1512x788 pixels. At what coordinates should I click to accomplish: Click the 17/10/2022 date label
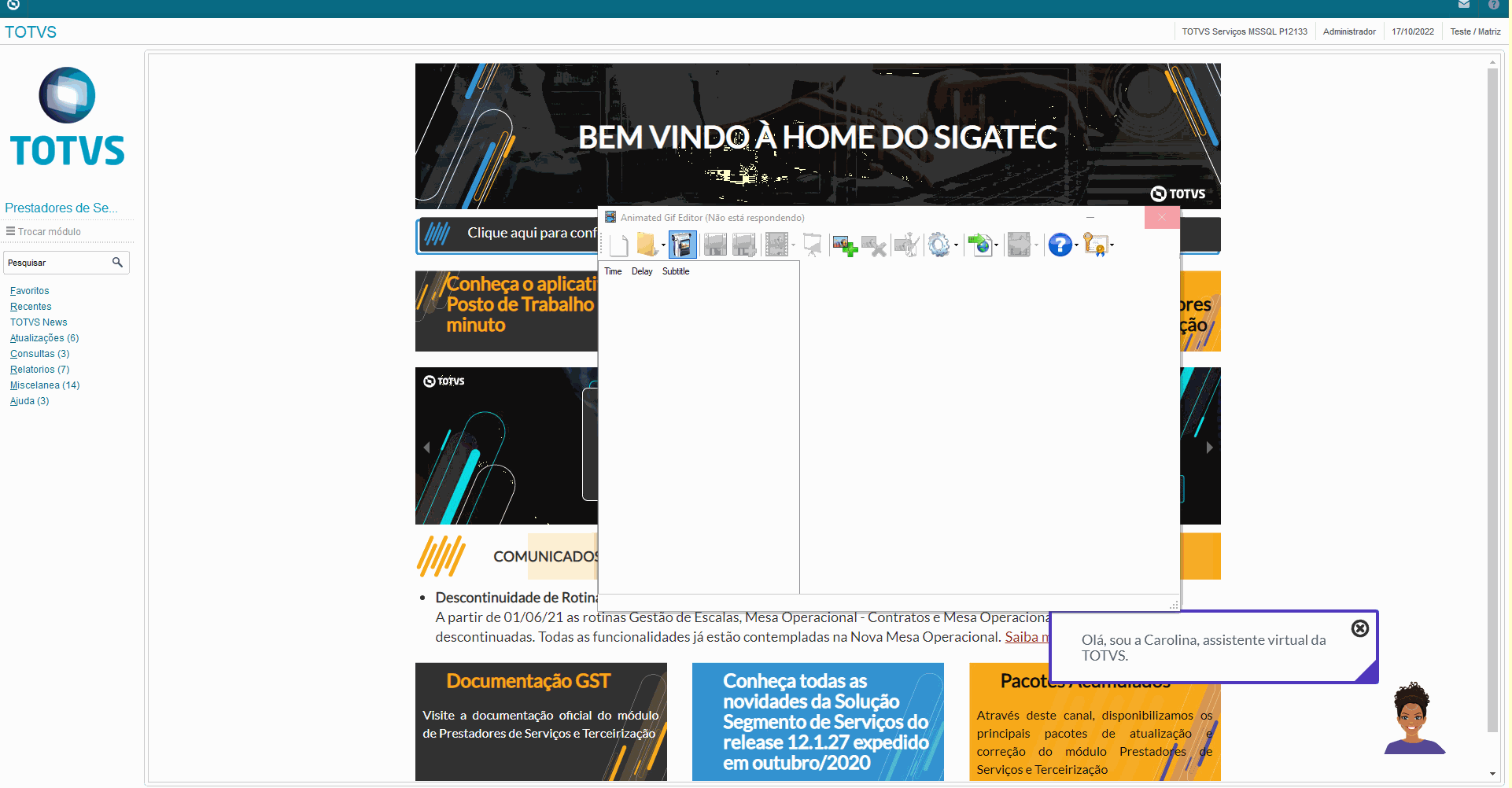(1413, 31)
